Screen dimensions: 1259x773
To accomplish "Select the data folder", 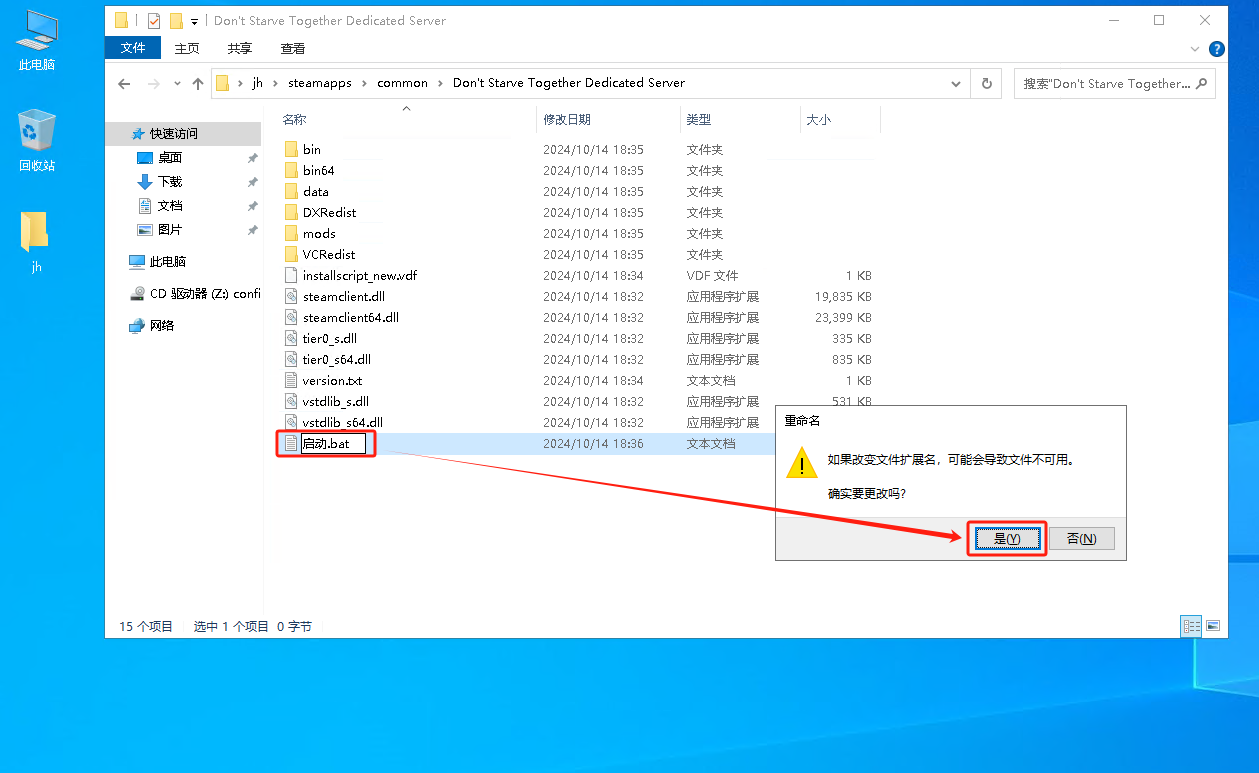I will point(306,191).
